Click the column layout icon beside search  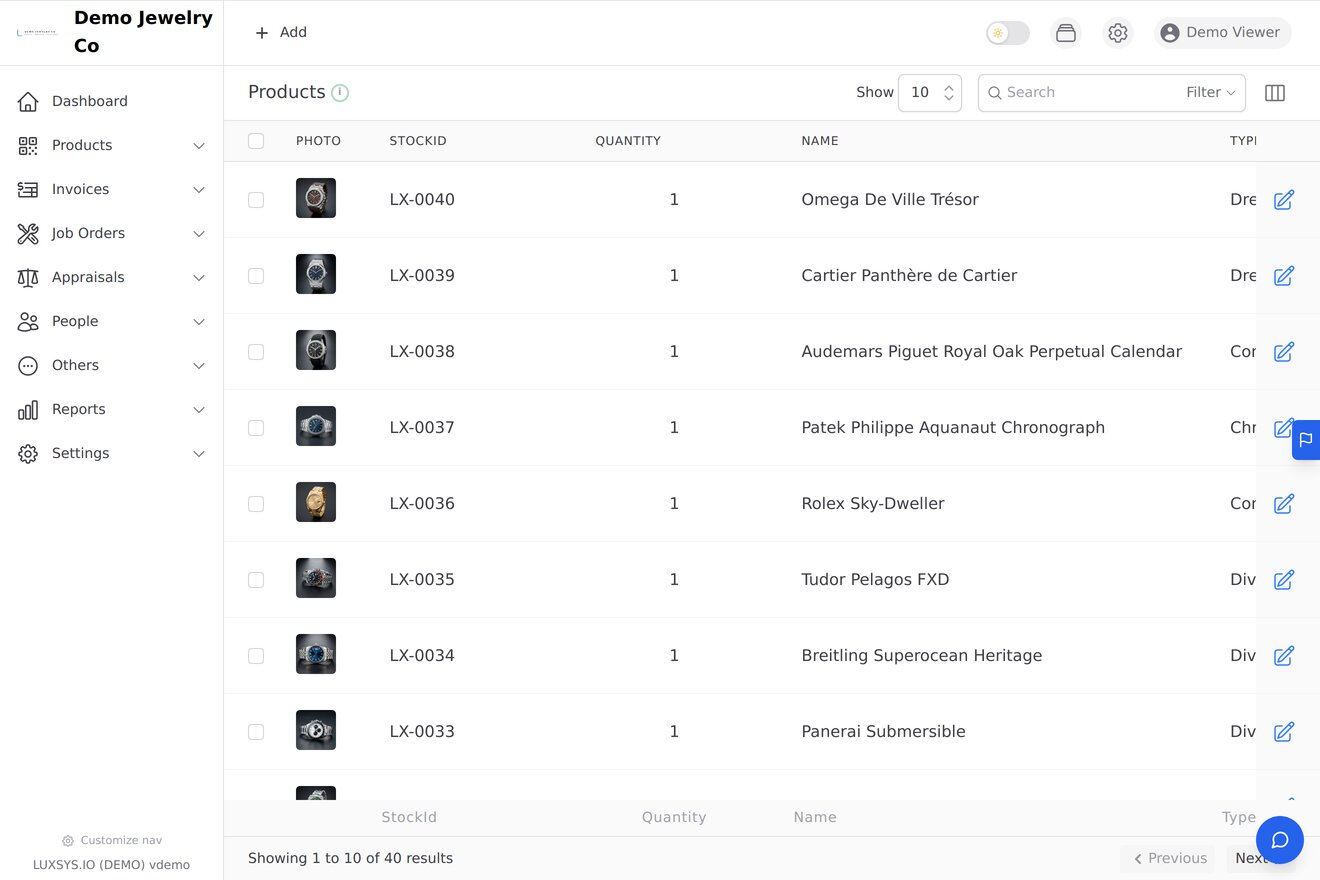point(1275,93)
